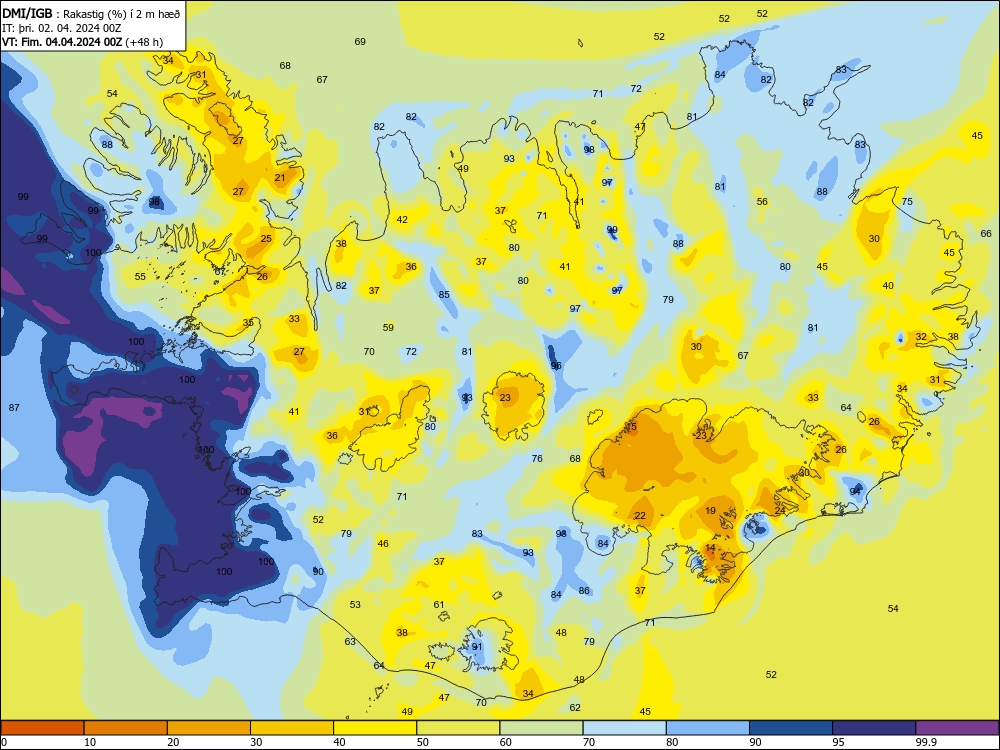The image size is (1000, 750).
Task: Click the map value '53'
Action: tap(355, 605)
